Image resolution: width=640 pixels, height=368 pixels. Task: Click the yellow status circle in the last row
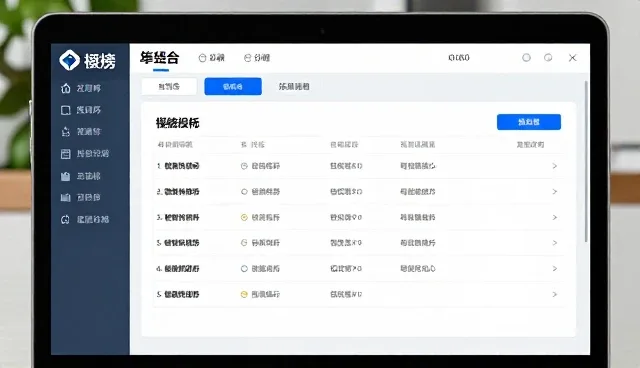[x=244, y=294]
